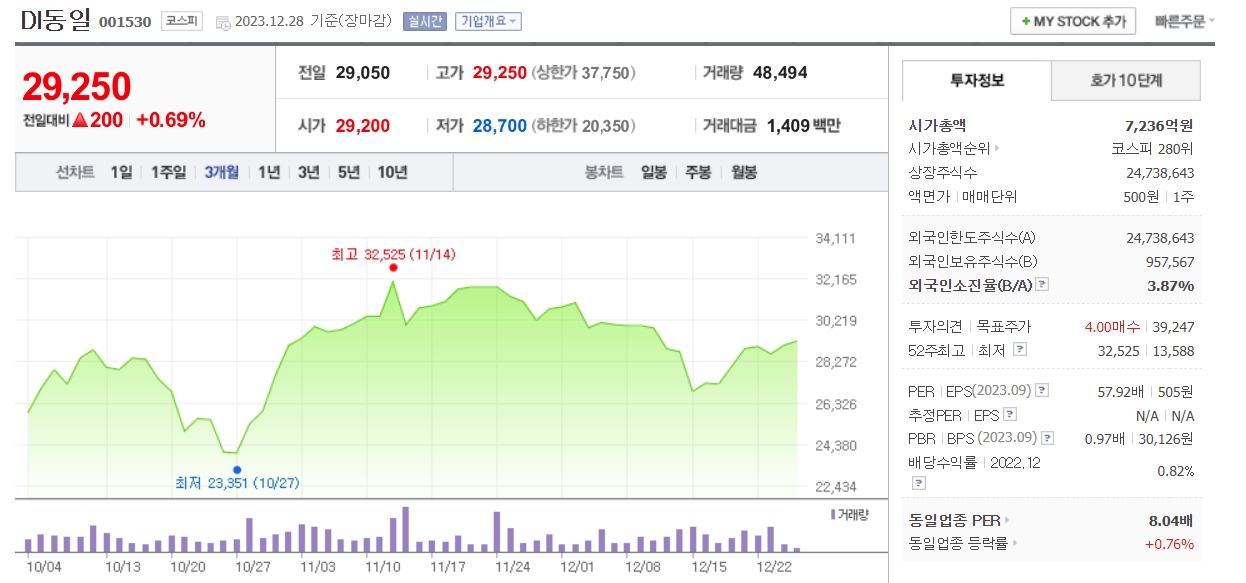Screen dimensions: 1246x583
Task: Click help icon next to PER EPS(2023.09)
Action: pyautogui.click(x=1042, y=390)
